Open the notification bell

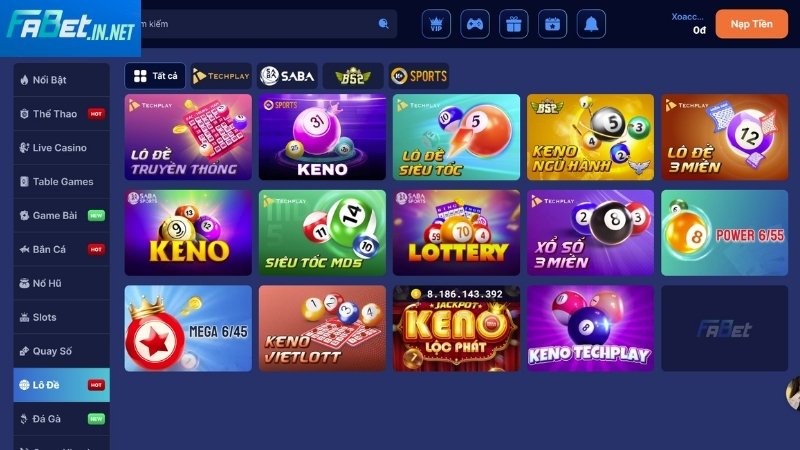point(591,24)
